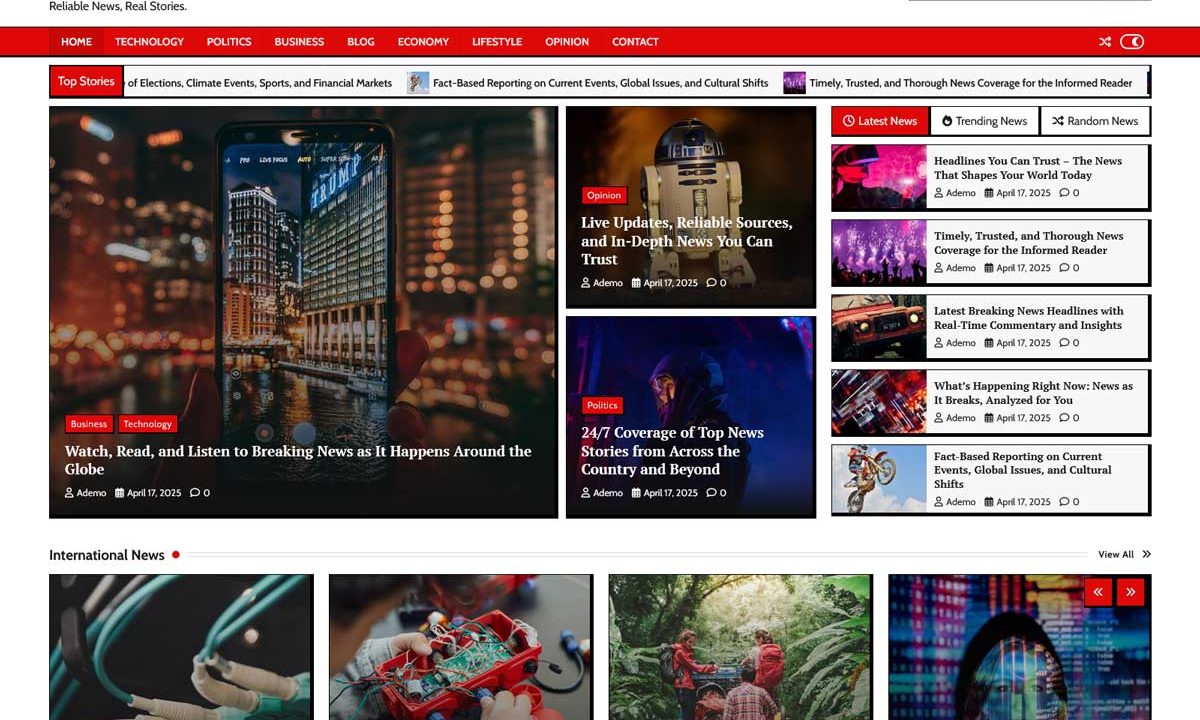Open the Lifestyle menu item
This screenshot has height=720, width=1200.
[497, 42]
